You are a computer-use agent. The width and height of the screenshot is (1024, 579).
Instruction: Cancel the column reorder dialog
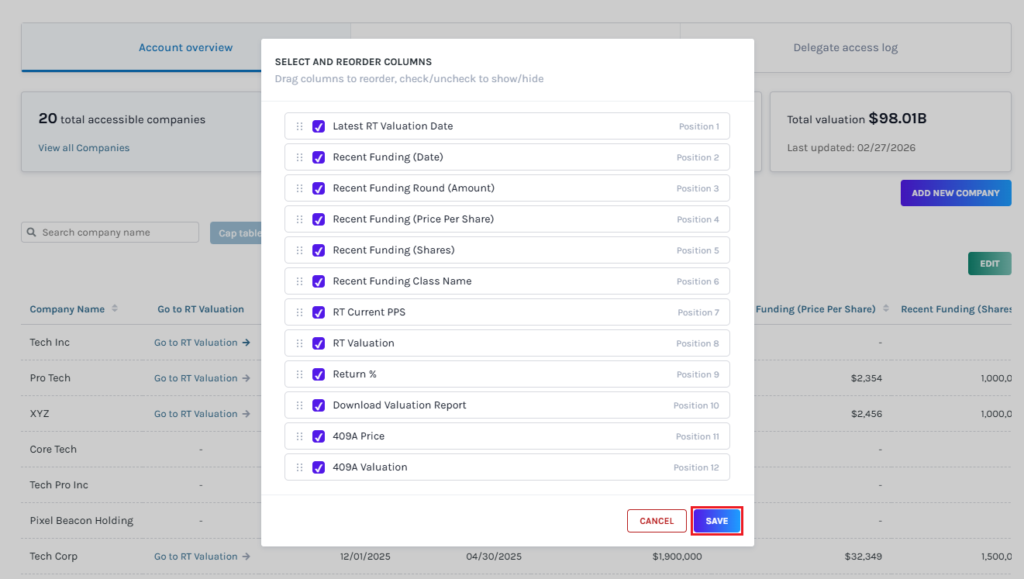[x=656, y=521]
